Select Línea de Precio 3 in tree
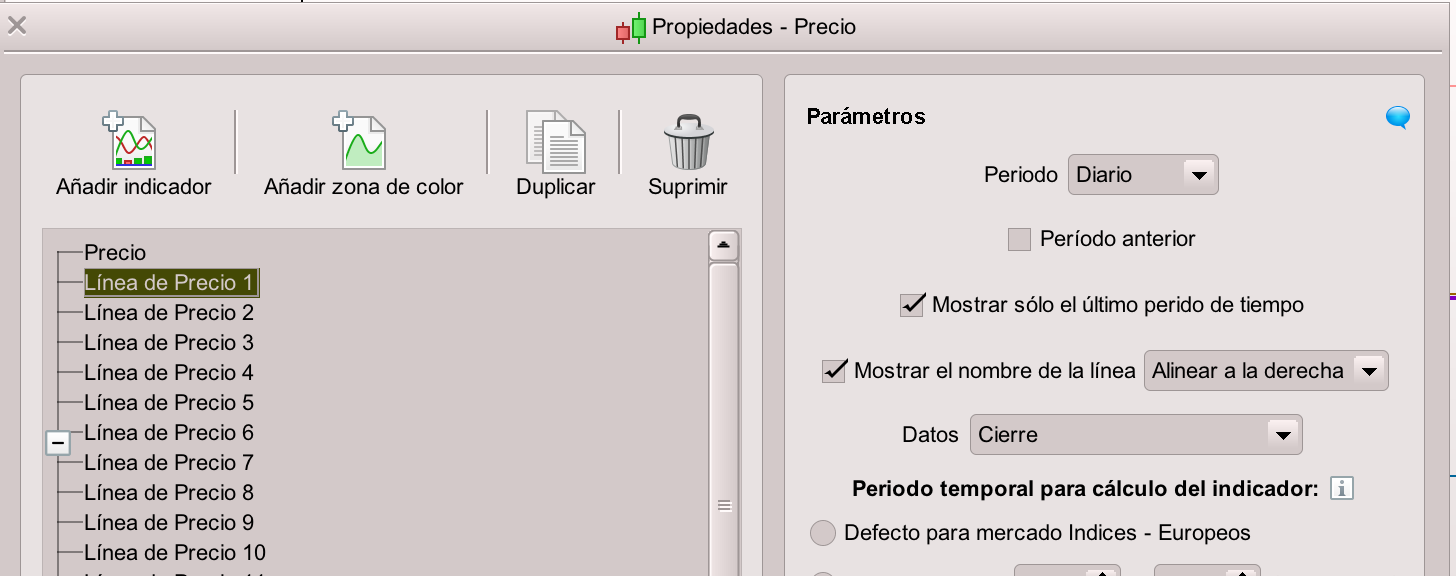Image resolution: width=1456 pixels, height=576 pixels. (x=168, y=343)
